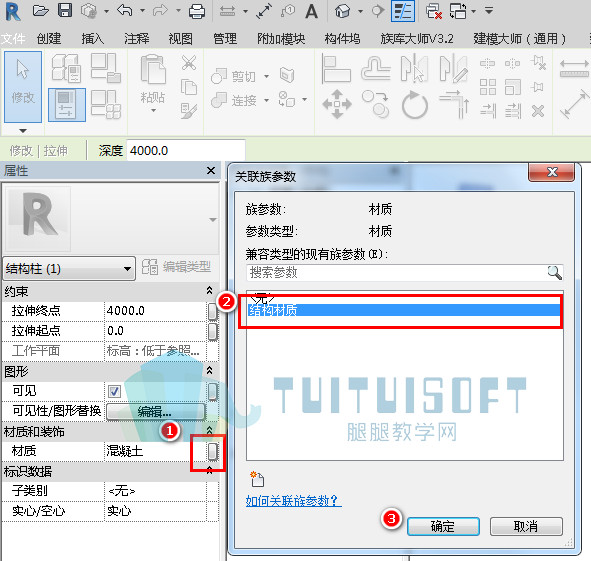591x561 pixels.
Task: Open the 粘贴 dropdown arrow
Action: click(x=153, y=110)
